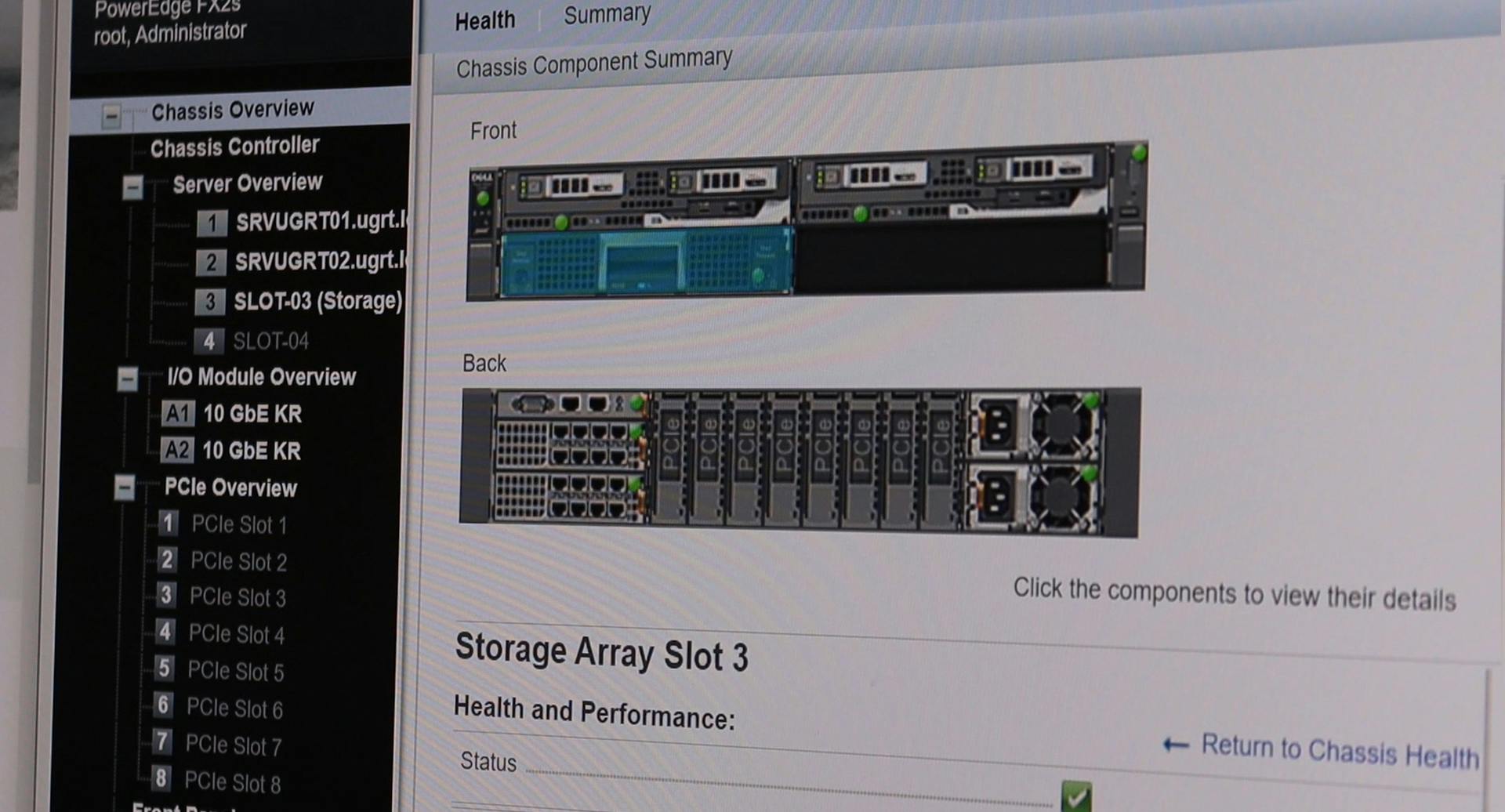Select server SRVUGRT02 in slot 2
The height and width of the screenshot is (812, 1505).
tap(320, 260)
